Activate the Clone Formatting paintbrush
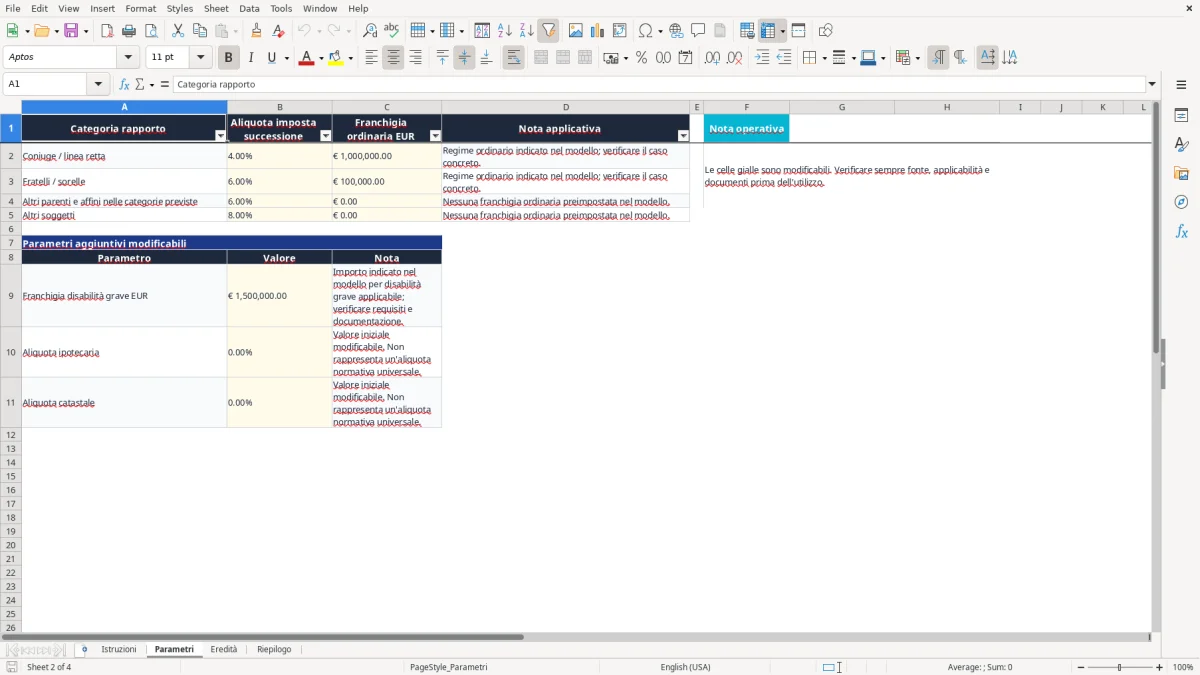Viewport: 1200px width, 675px height. click(257, 31)
